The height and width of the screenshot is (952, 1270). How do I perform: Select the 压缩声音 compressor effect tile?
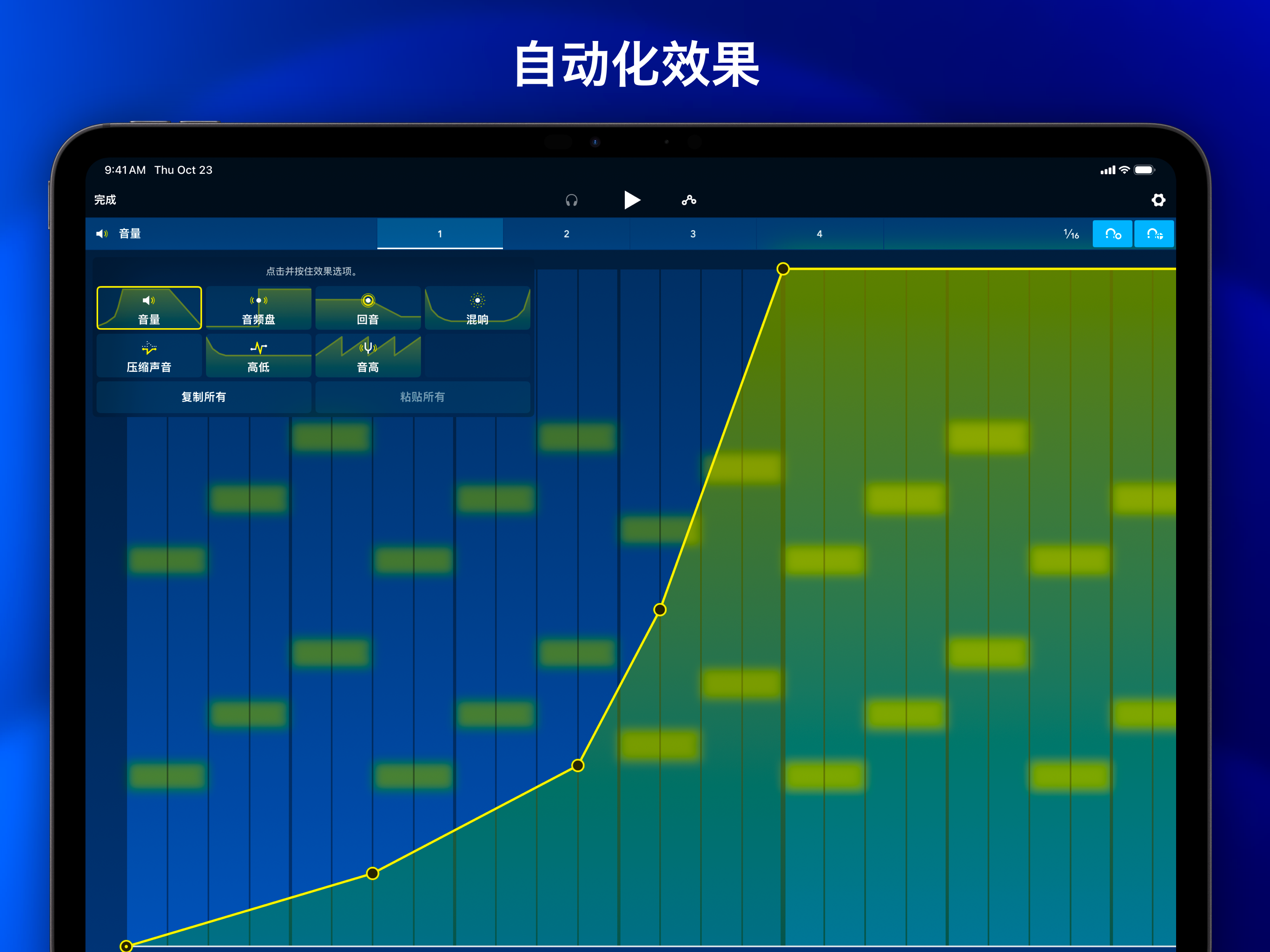tap(149, 356)
